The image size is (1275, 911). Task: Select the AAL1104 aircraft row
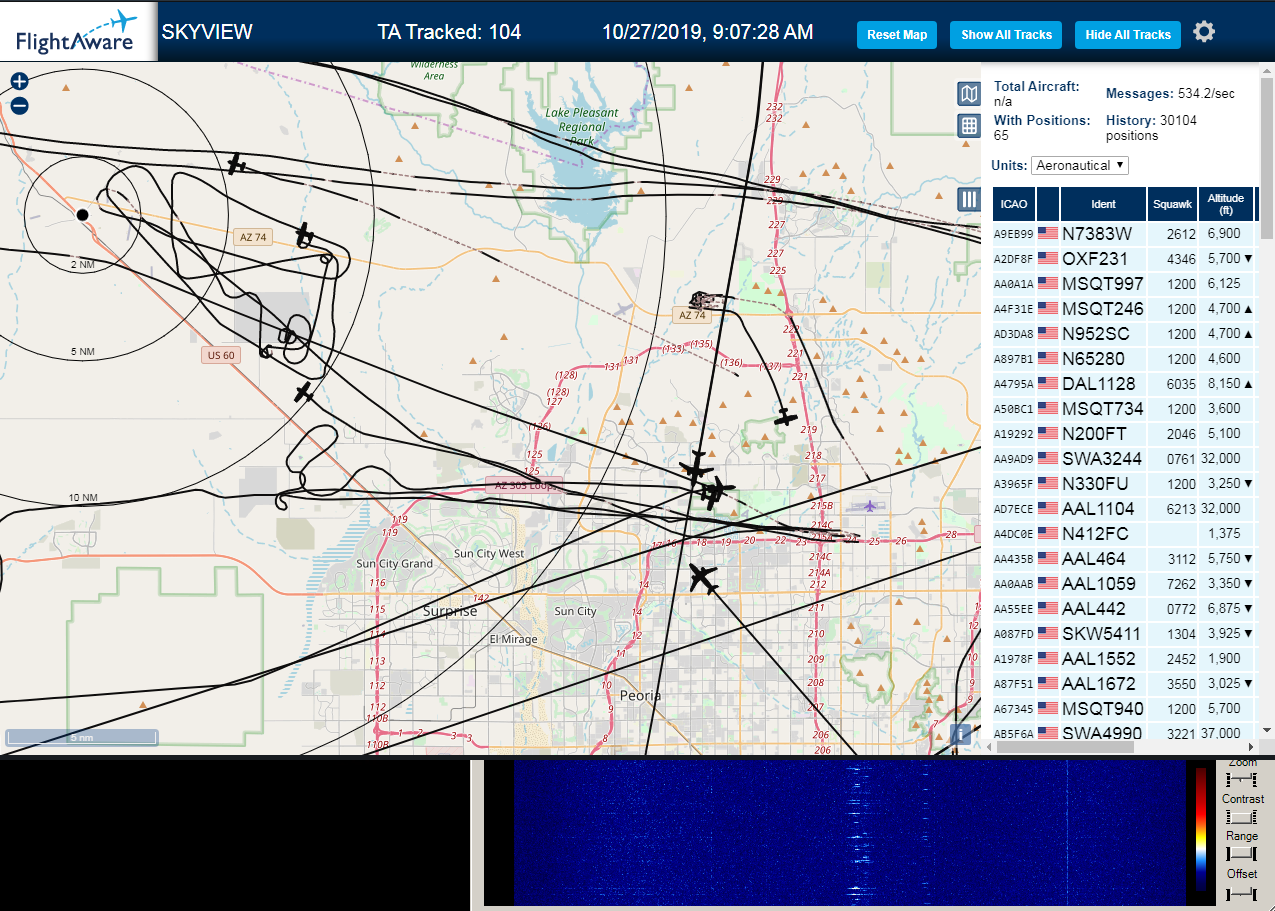click(1126, 509)
